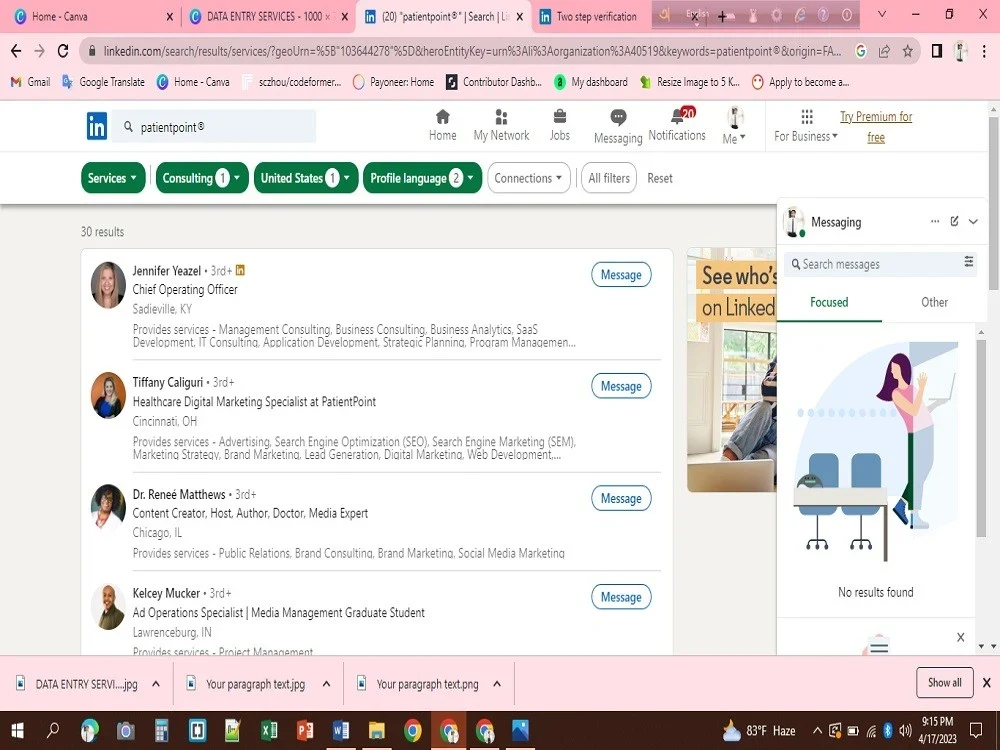Screen dimensions: 1000x750
Task: Open Windows notification center icon
Action: (x=976, y=730)
